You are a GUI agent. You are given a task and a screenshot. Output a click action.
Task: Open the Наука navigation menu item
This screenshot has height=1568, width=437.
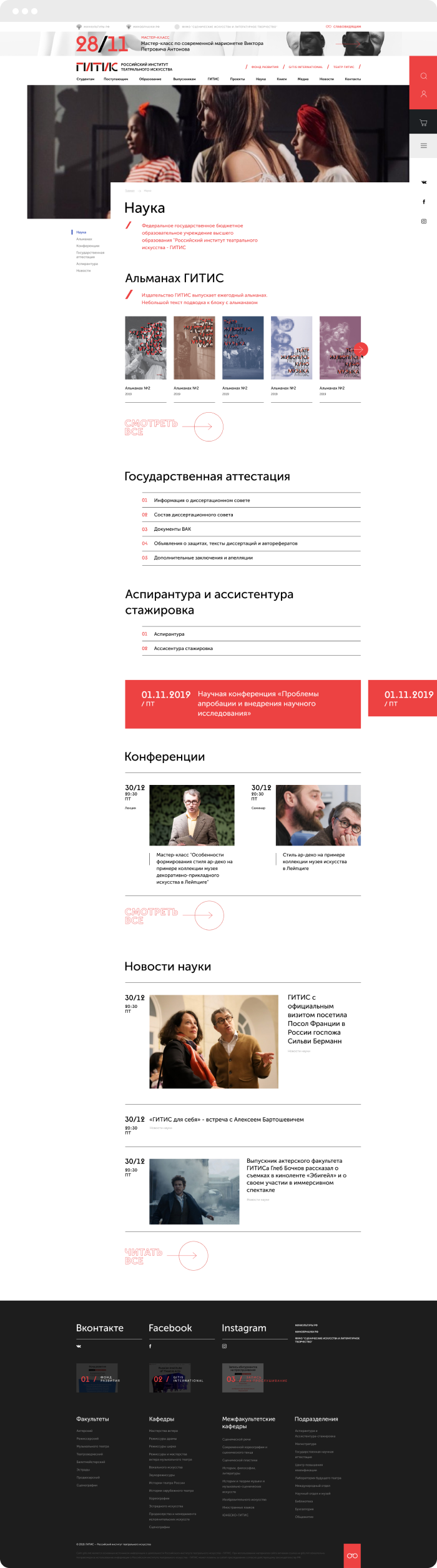260,79
